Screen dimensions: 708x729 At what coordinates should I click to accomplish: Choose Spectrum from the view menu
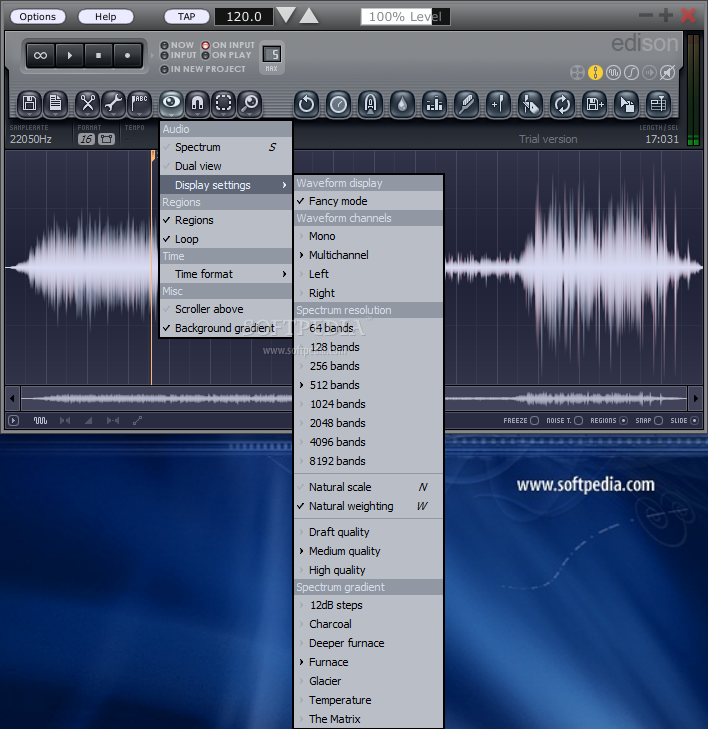click(x=226, y=147)
